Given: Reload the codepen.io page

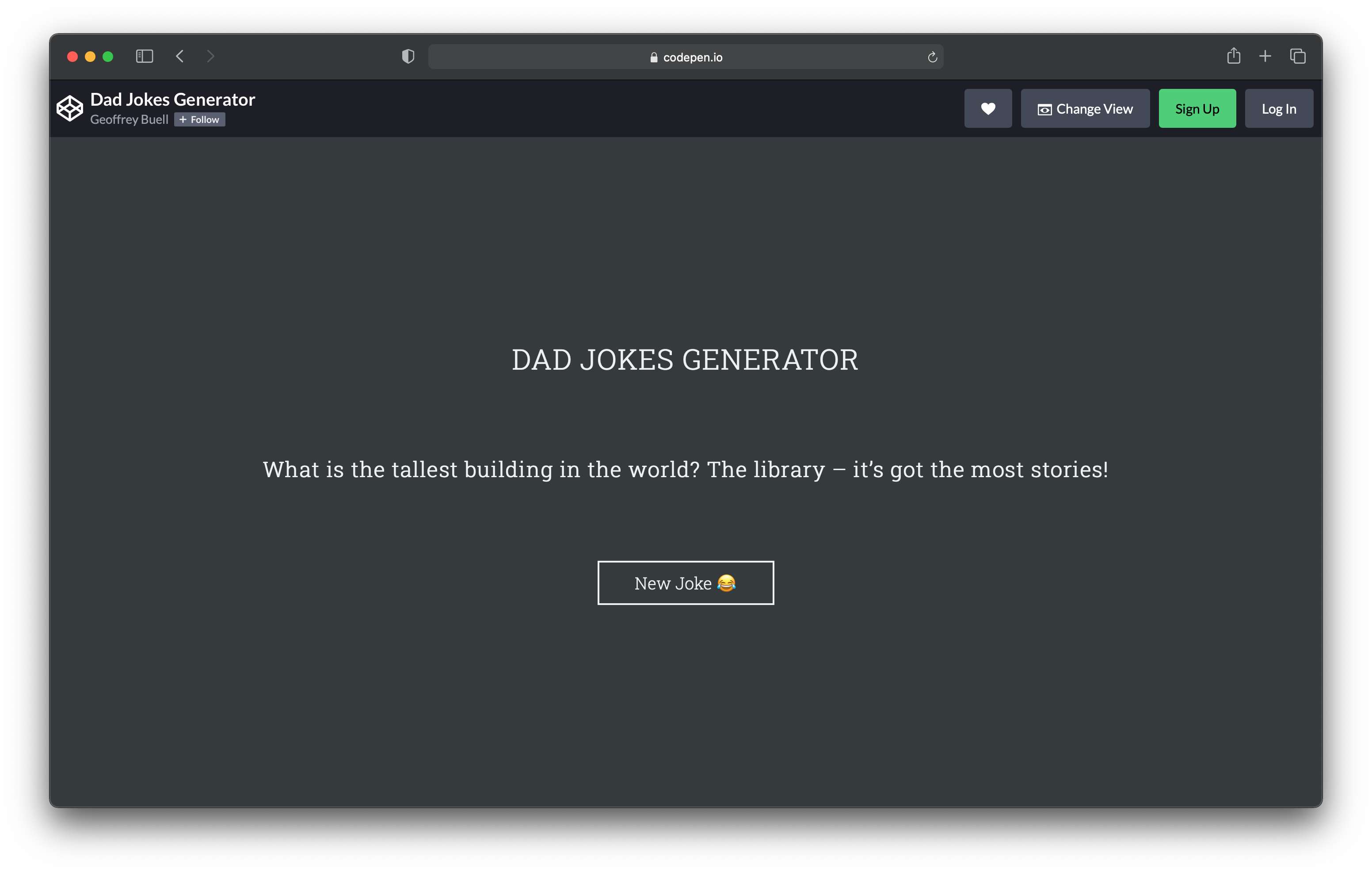Looking at the screenshot, I should 932,57.
